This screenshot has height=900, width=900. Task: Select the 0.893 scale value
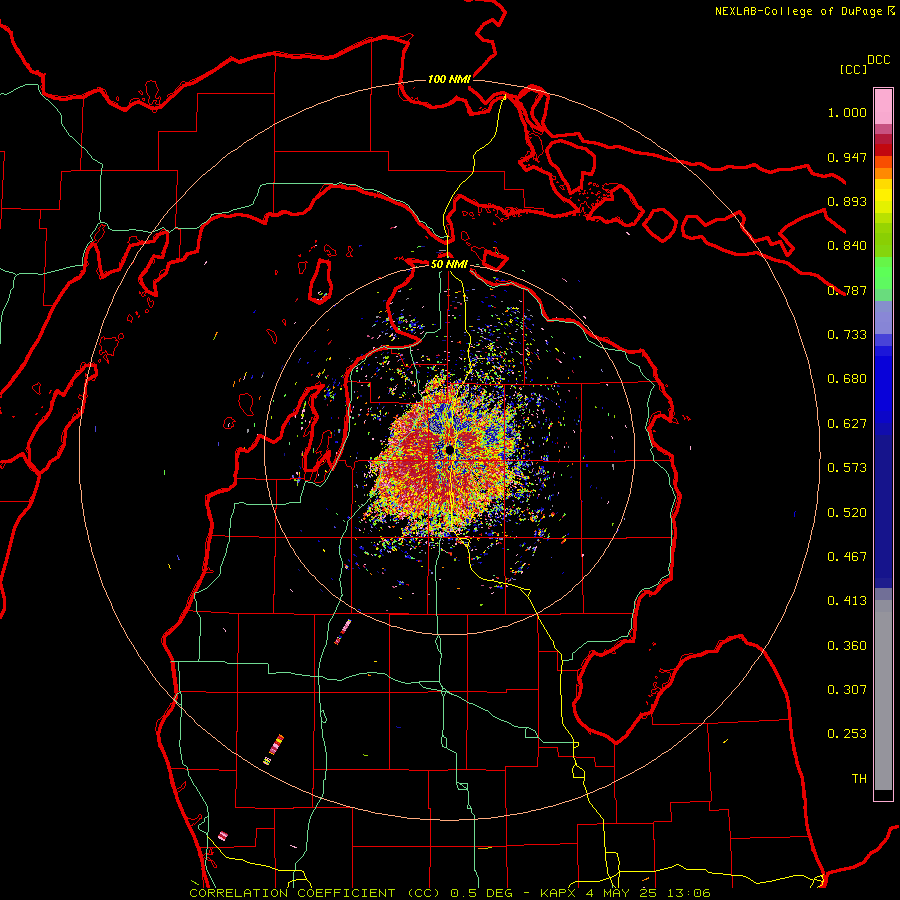(847, 201)
